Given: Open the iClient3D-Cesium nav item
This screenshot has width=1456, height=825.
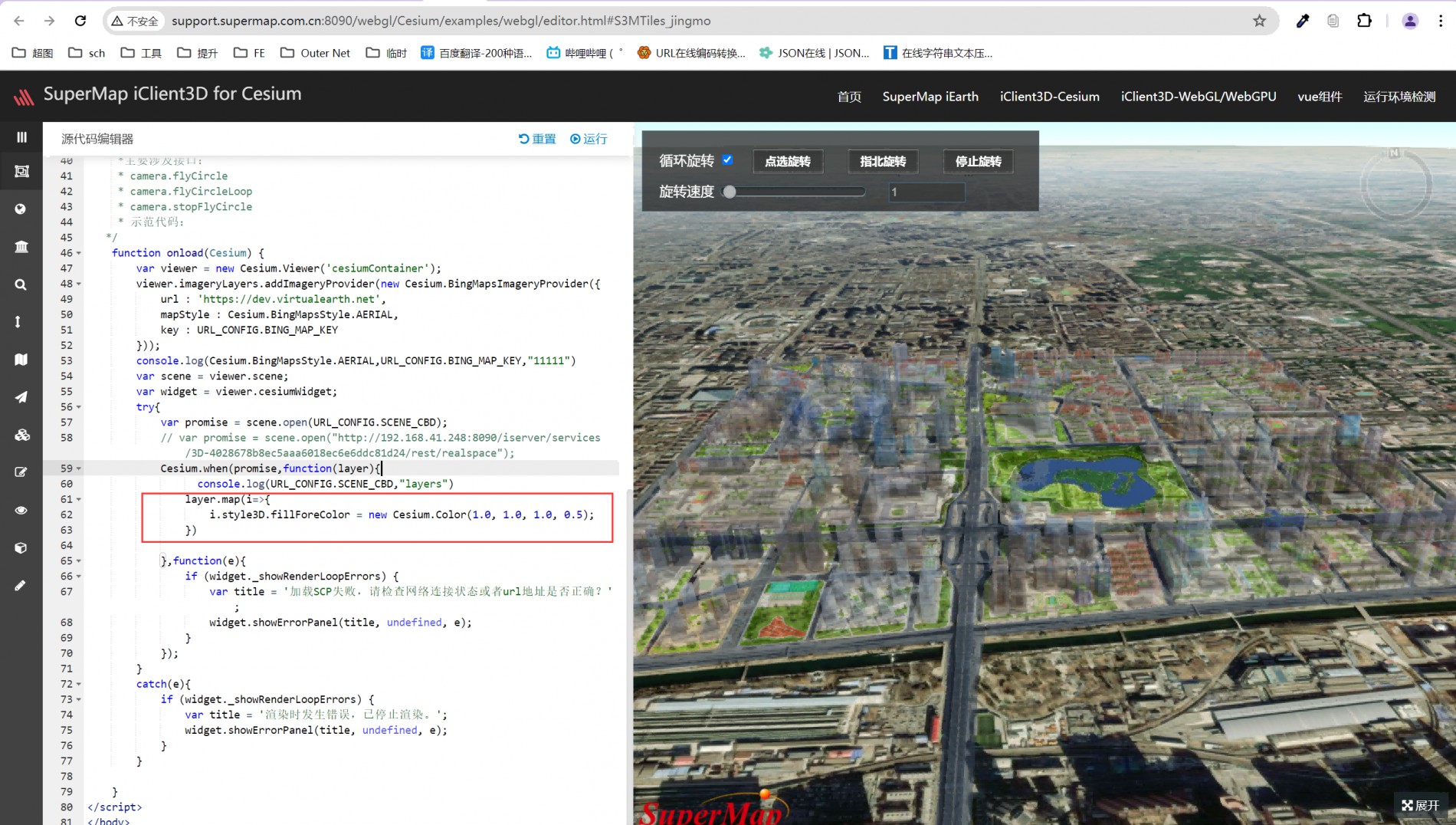Looking at the screenshot, I should 1049,97.
